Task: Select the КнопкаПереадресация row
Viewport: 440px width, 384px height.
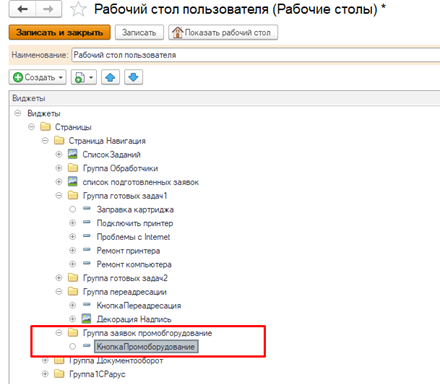Action: [139, 305]
